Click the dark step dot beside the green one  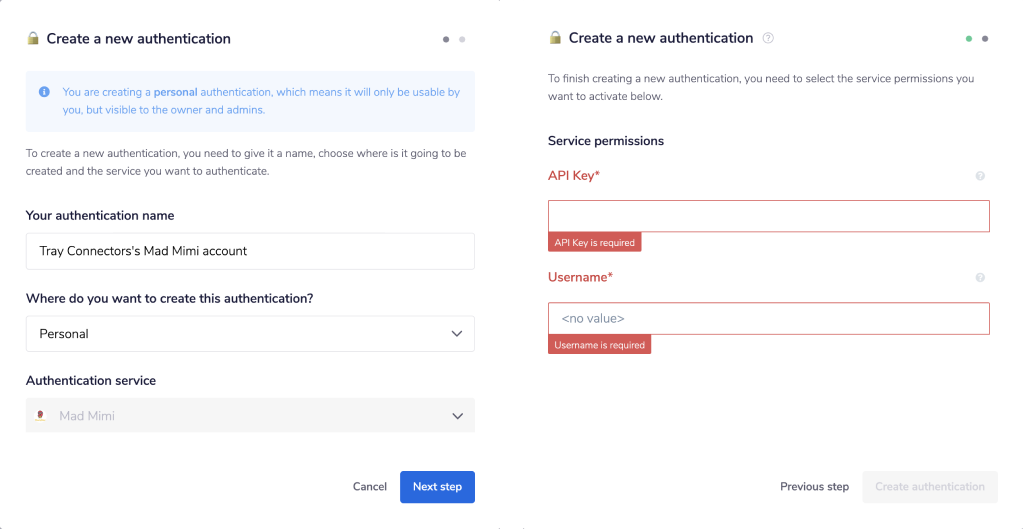click(x=985, y=39)
